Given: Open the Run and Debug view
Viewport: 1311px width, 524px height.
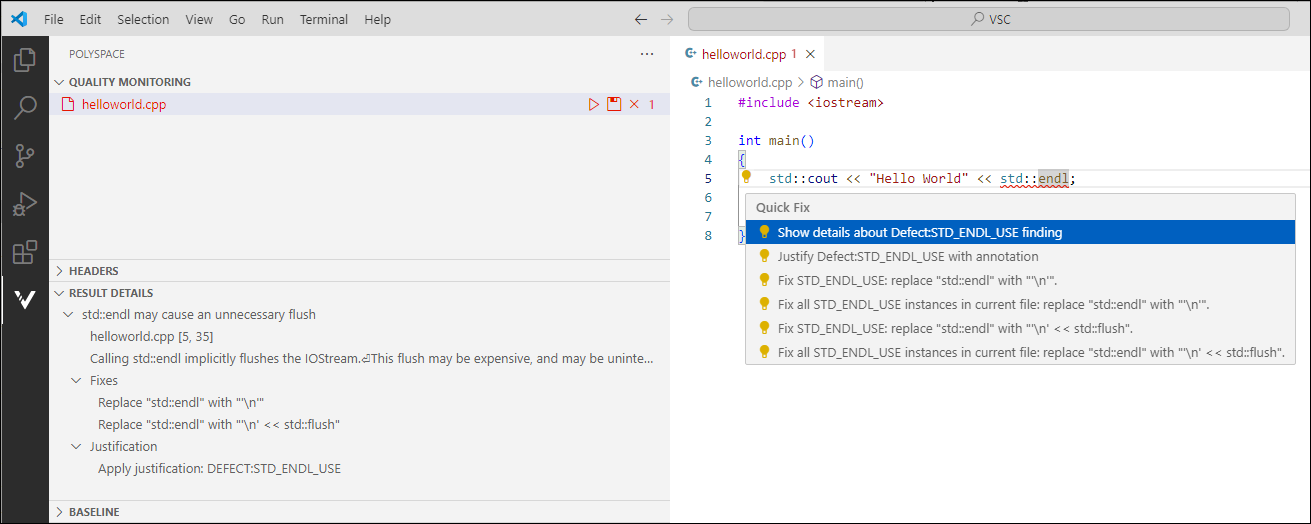Looking at the screenshot, I should point(24,203).
